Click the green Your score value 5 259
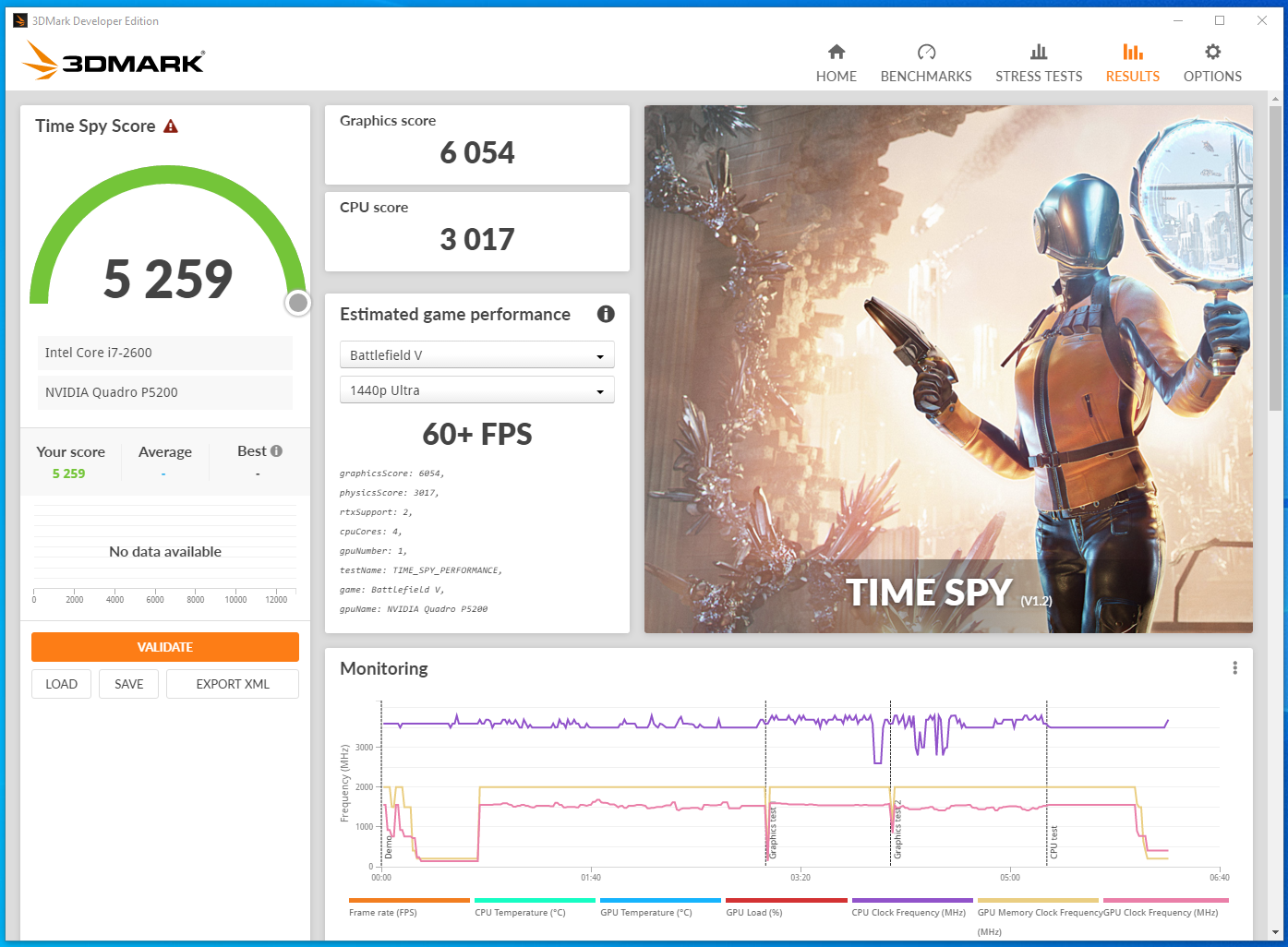Screen dimensions: 1288x947 click(x=68, y=473)
